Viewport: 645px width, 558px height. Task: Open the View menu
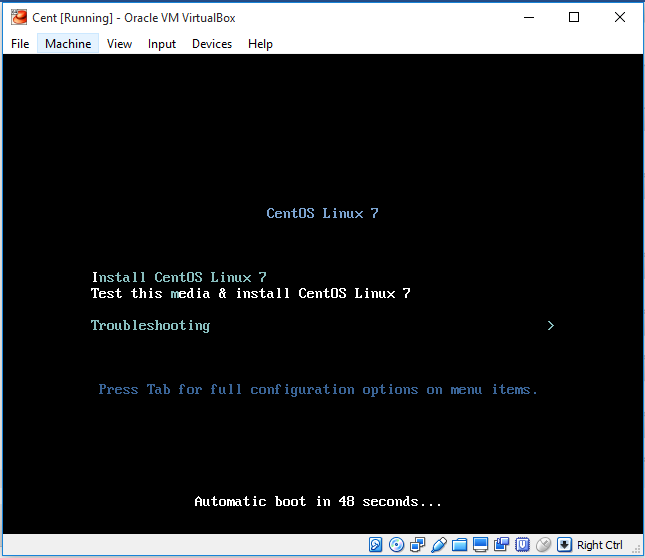[x=119, y=44]
